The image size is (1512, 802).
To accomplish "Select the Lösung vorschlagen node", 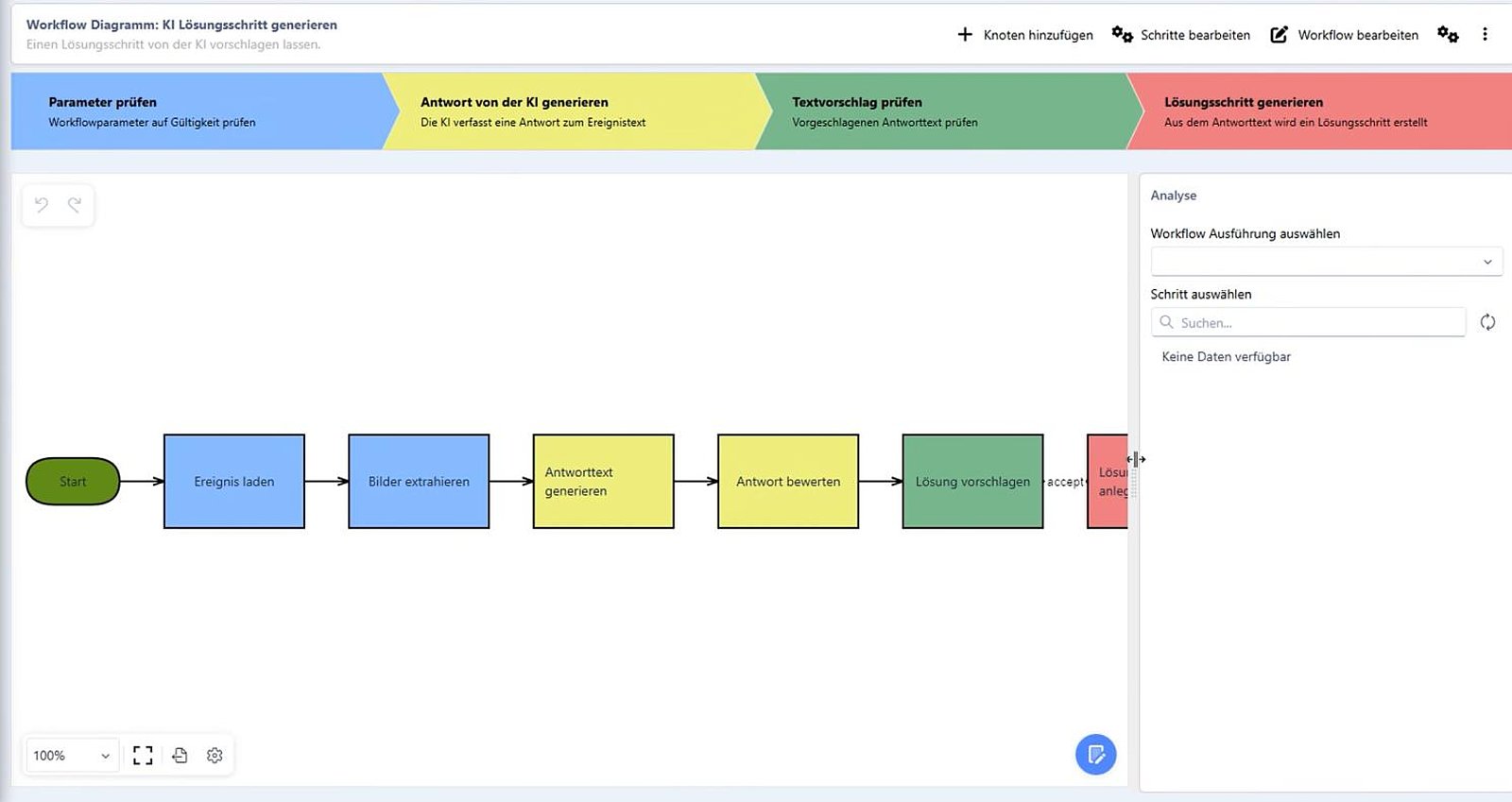I will [973, 482].
